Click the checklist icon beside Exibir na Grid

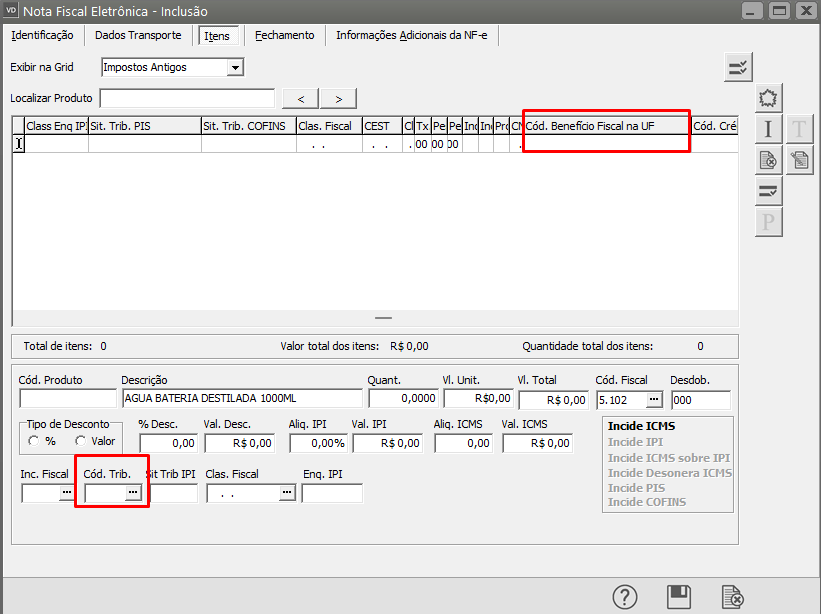click(738, 68)
